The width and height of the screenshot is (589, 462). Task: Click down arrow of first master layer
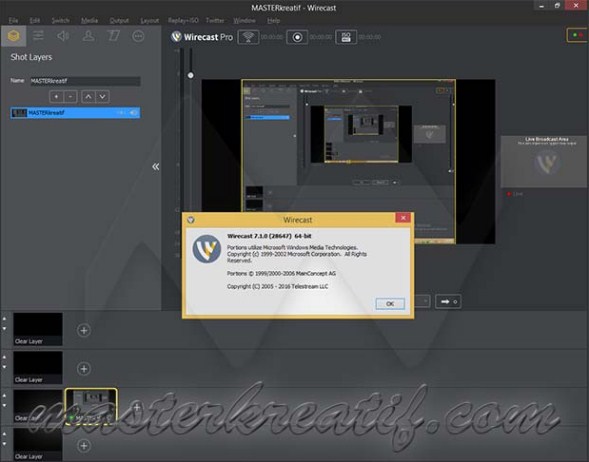(5, 329)
